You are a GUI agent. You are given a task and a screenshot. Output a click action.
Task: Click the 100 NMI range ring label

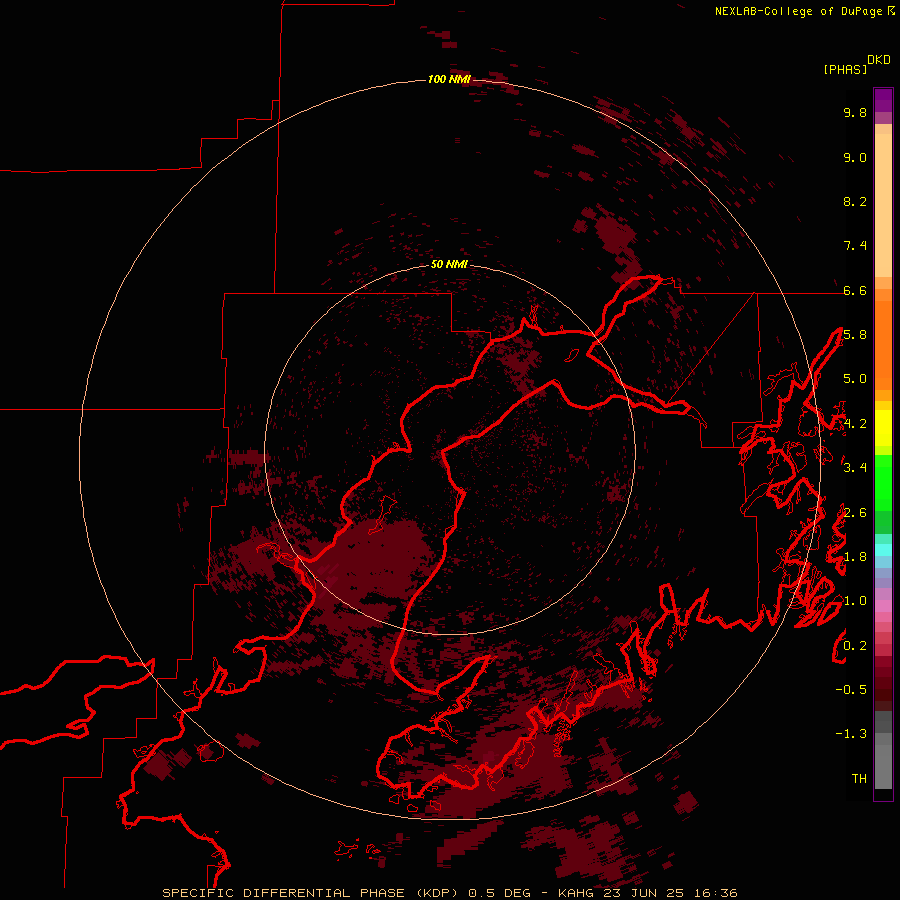coord(449,79)
